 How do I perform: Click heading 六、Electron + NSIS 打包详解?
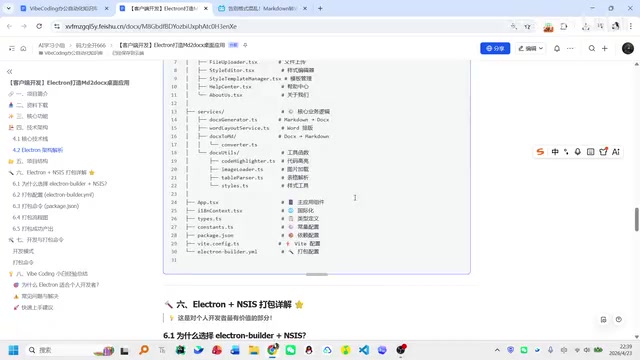[x=234, y=304]
